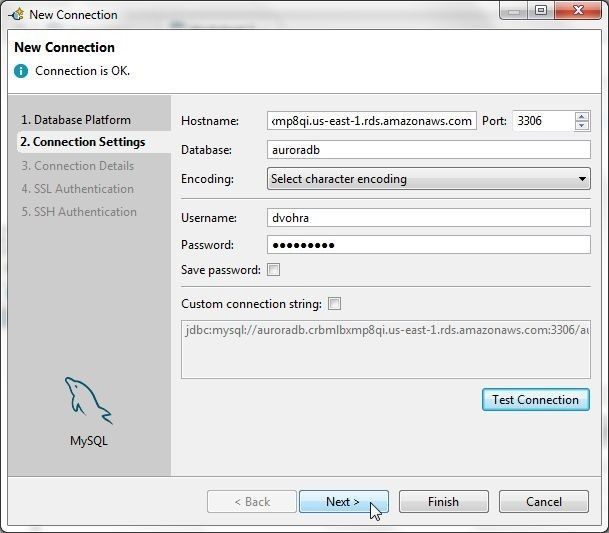Select step 2 Connection Settings
The image size is (609, 533).
pyautogui.click(x=83, y=142)
